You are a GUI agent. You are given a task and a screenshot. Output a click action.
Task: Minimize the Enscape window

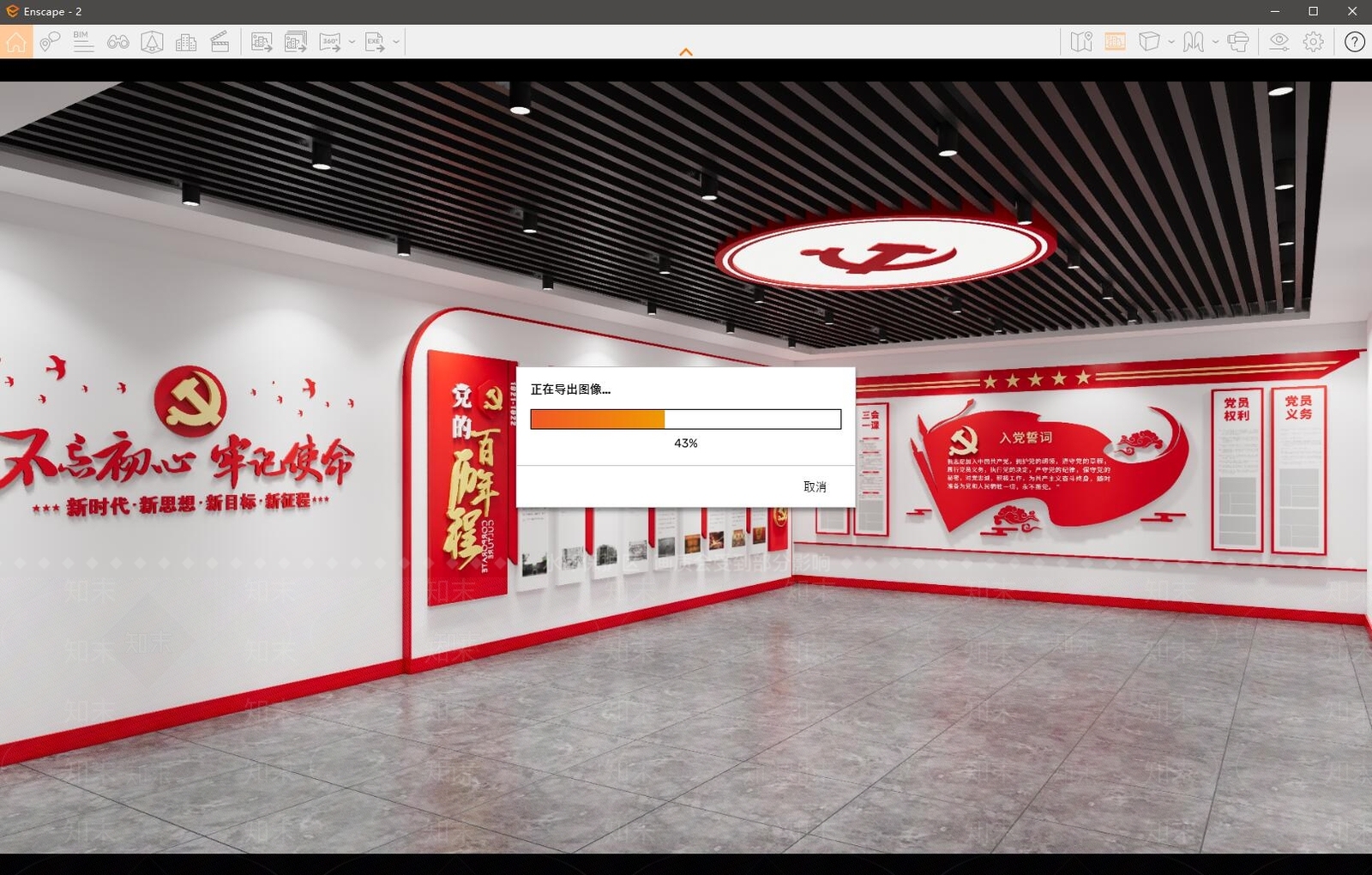(x=1274, y=11)
